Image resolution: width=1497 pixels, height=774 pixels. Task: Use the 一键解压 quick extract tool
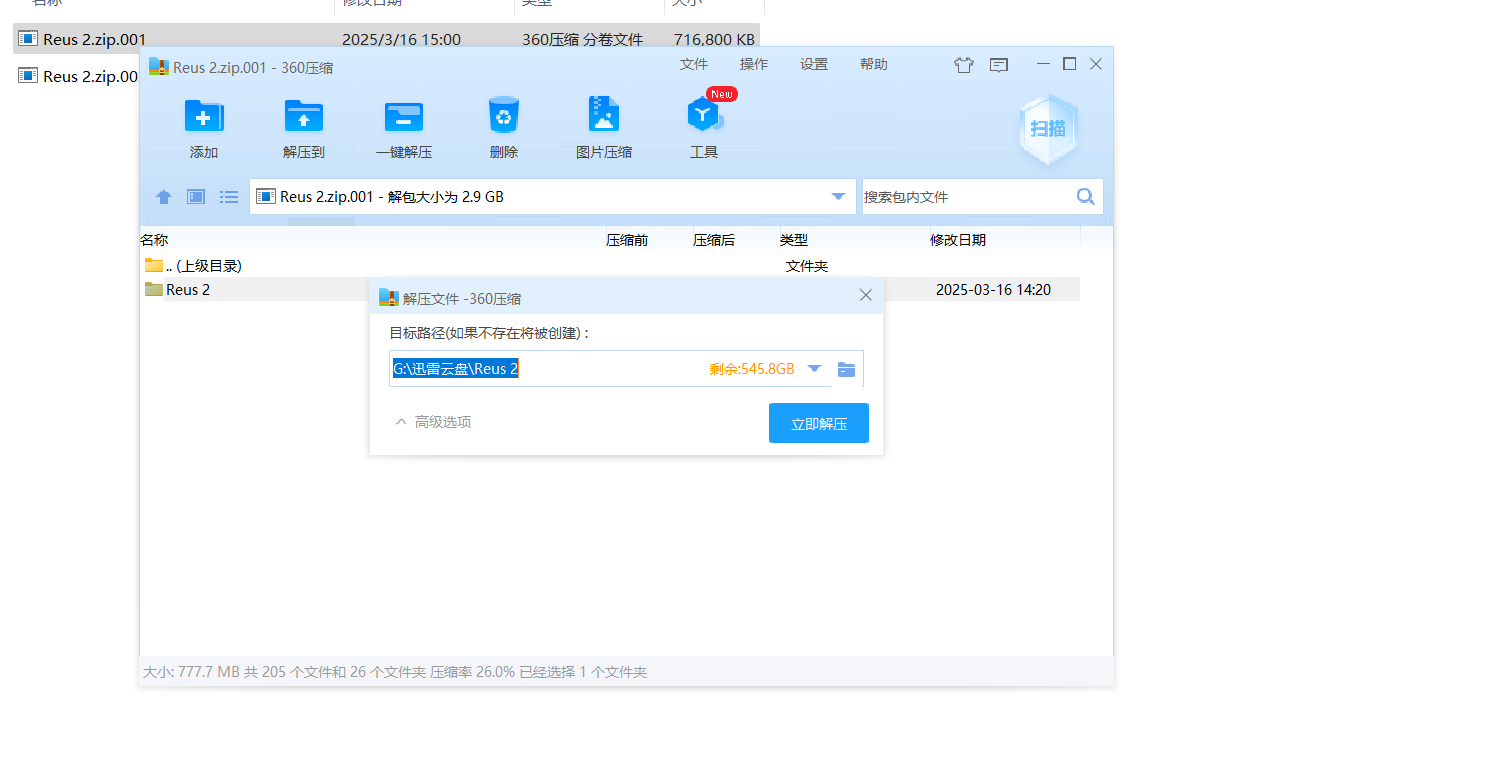click(x=403, y=127)
